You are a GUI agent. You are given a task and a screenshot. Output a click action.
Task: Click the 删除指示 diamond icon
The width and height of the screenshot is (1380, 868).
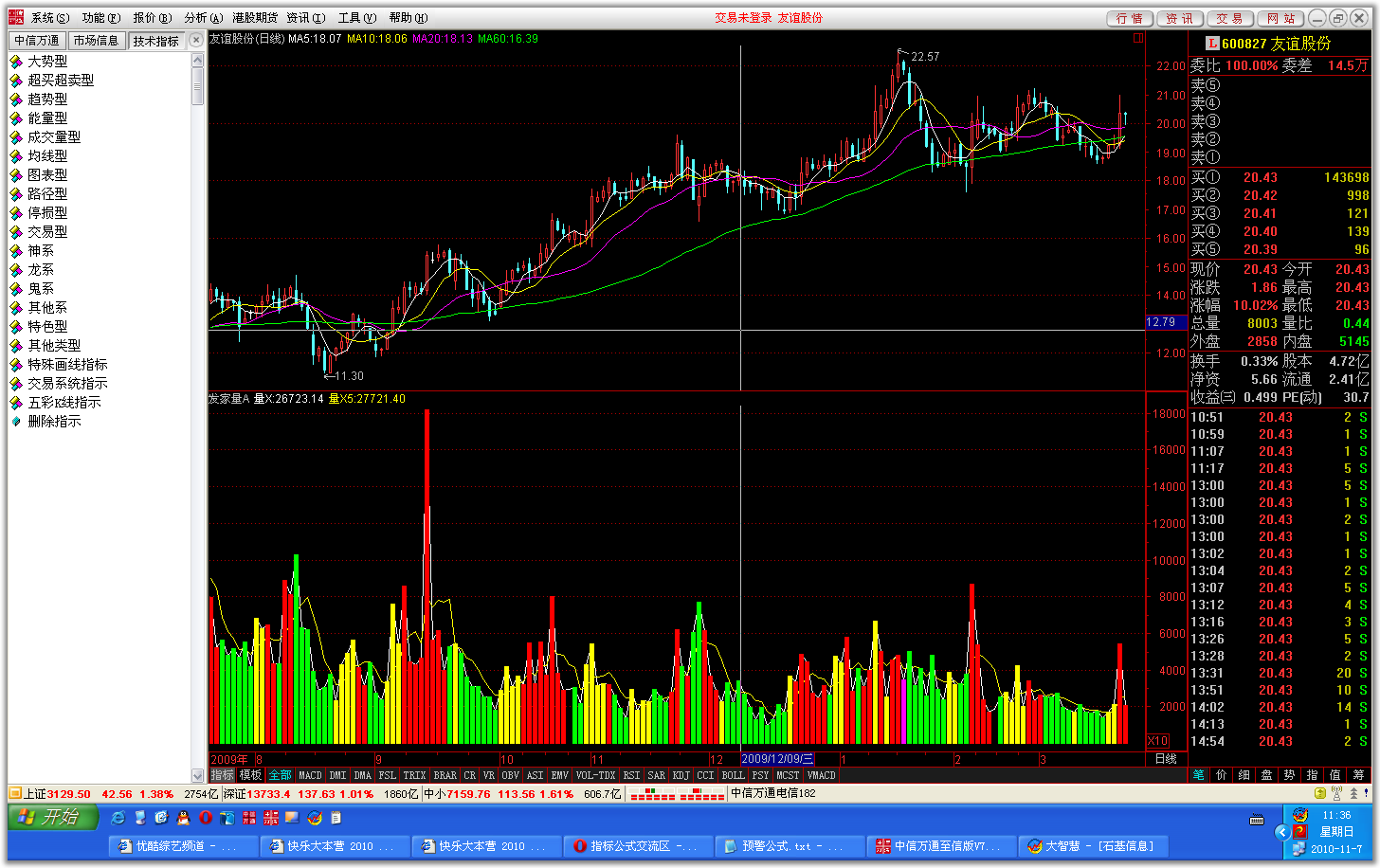coord(16,422)
